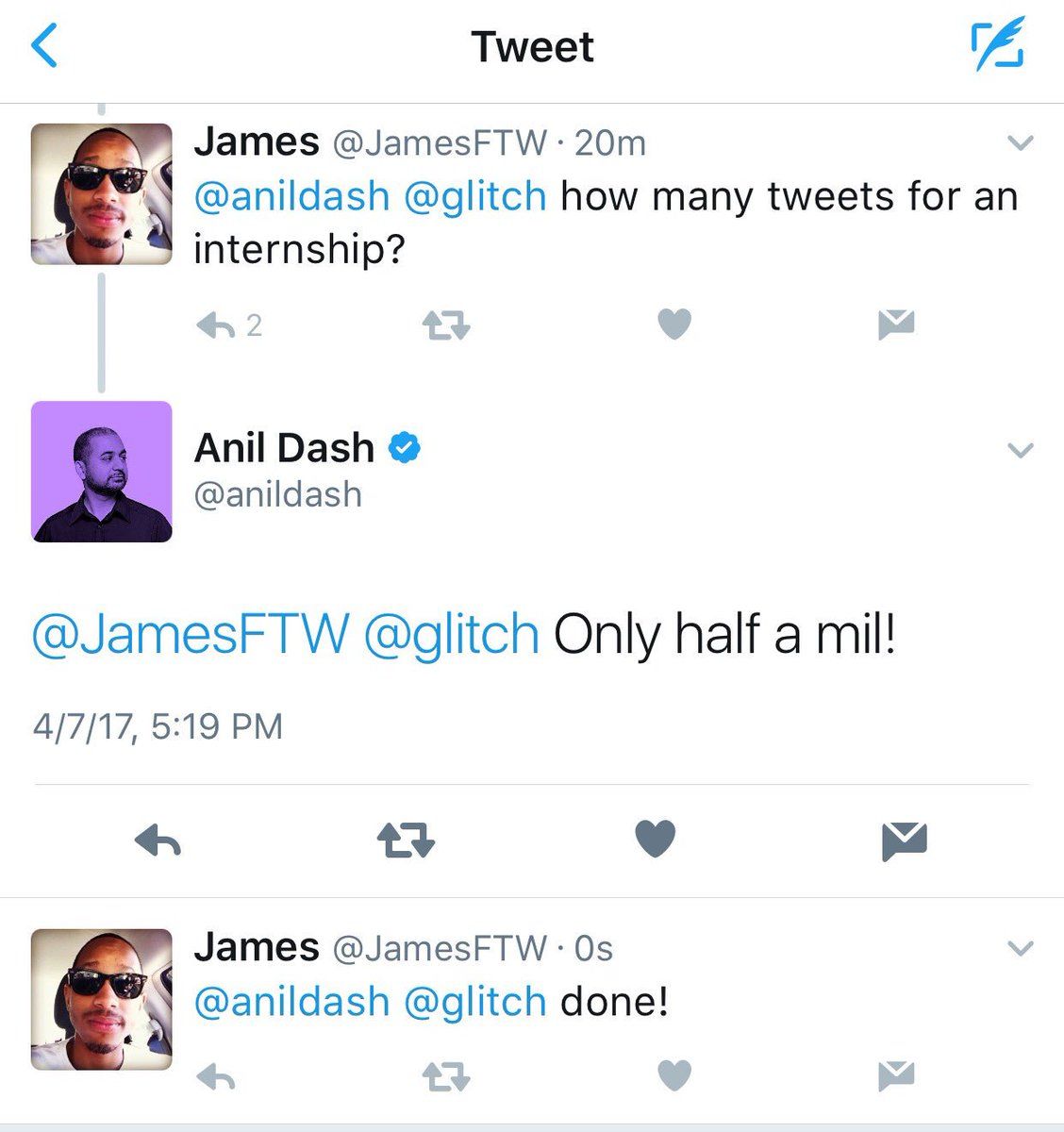Send James's internship tweet via direct message

(x=895, y=325)
